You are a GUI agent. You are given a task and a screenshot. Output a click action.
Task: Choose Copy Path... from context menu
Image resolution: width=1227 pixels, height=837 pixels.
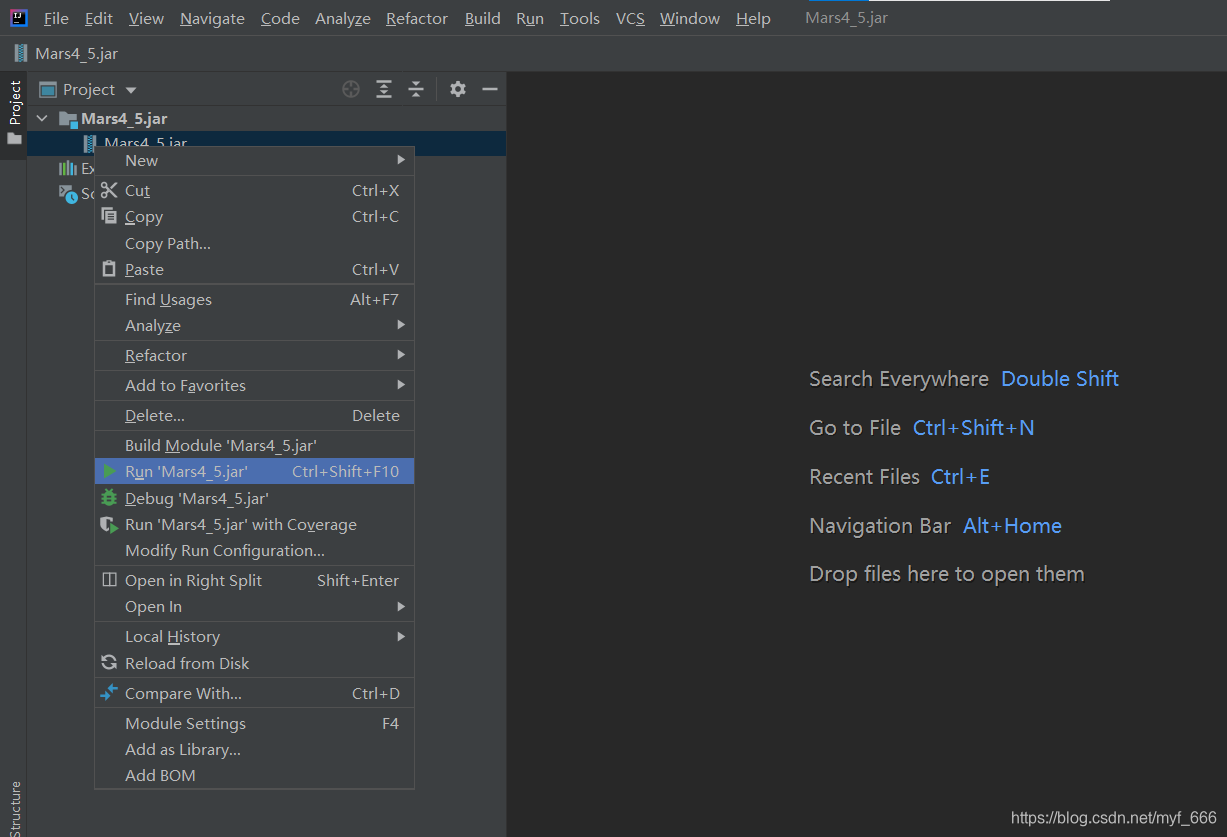[254, 243]
